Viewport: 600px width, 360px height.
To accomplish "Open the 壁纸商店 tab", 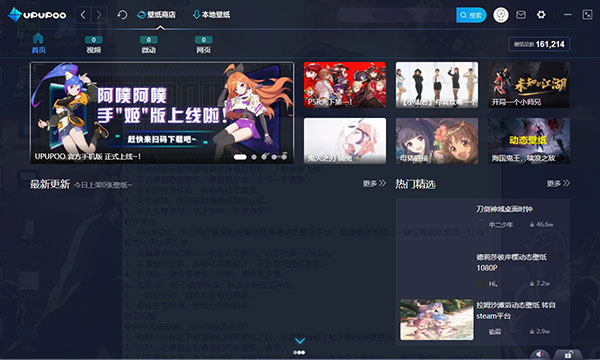I will [x=156, y=15].
